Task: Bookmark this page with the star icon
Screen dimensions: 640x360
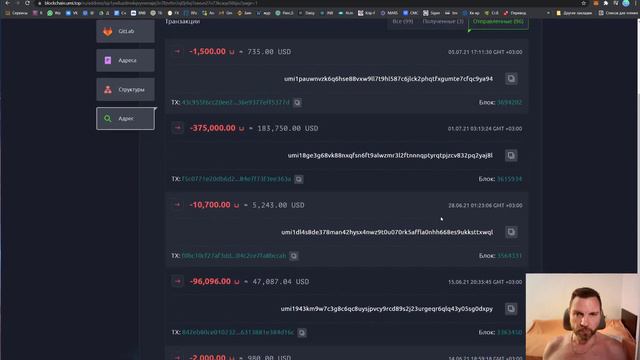Action: point(584,3)
